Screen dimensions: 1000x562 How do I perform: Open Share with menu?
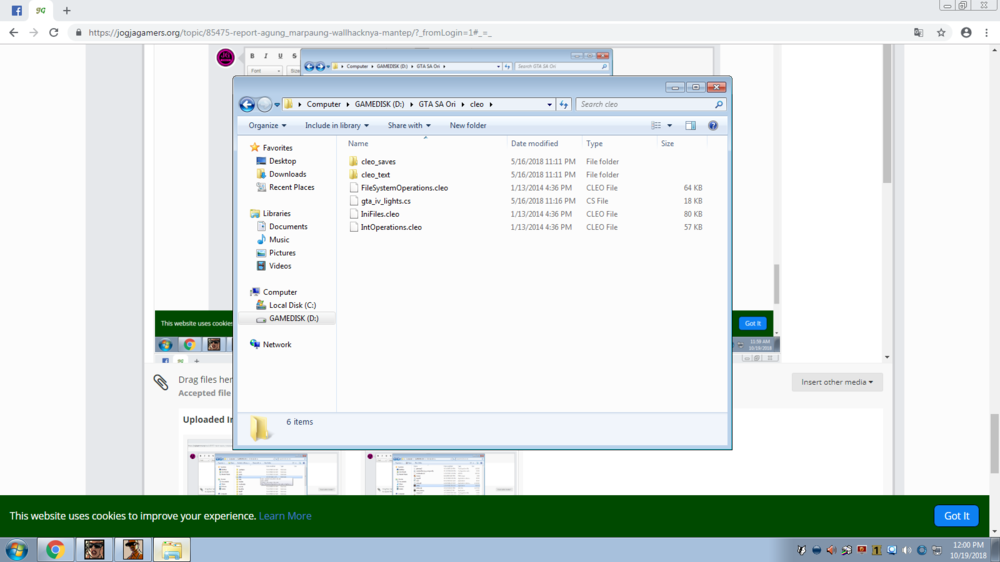tap(409, 126)
